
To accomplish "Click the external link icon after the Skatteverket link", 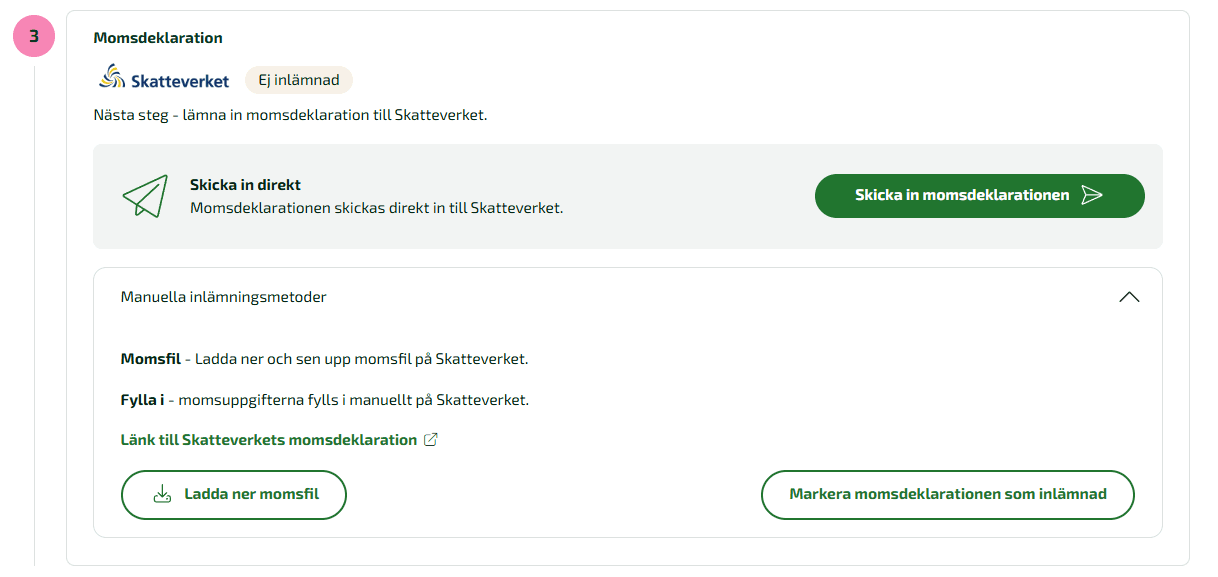I will click(431, 440).
